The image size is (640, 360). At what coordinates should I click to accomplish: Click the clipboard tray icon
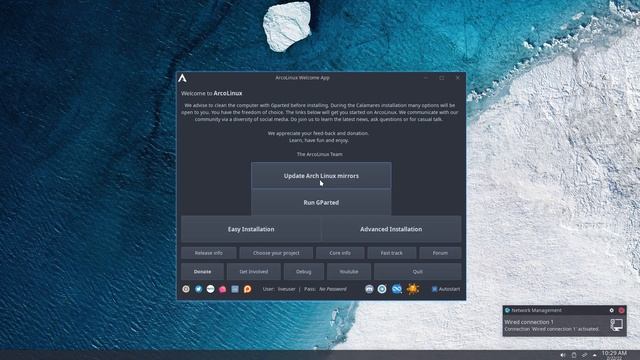(x=574, y=355)
